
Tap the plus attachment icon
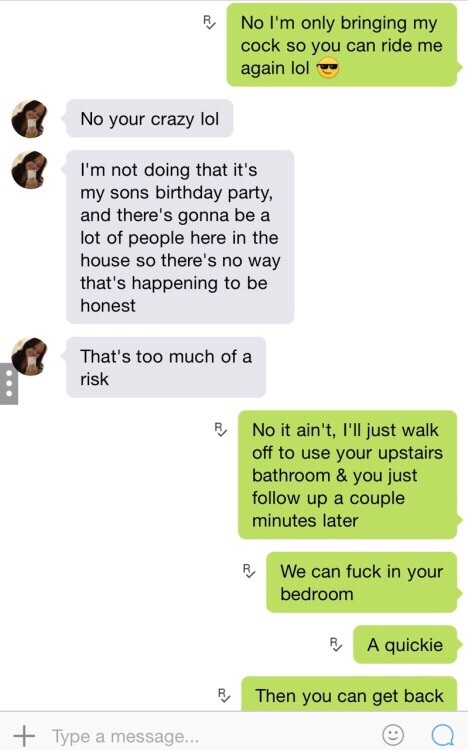(x=24, y=735)
